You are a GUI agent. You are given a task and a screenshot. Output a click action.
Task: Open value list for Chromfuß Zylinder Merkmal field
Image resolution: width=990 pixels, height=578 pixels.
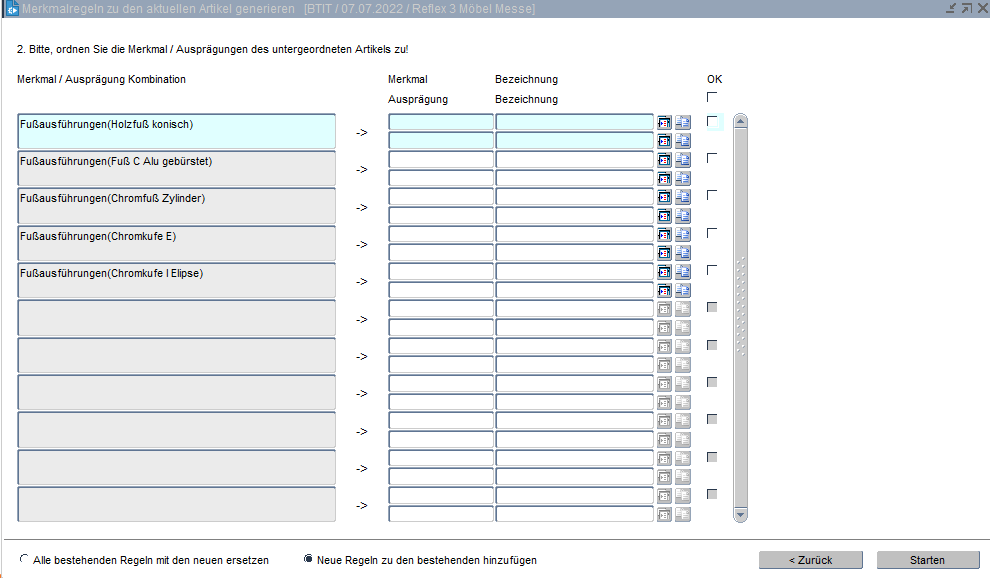[664, 197]
